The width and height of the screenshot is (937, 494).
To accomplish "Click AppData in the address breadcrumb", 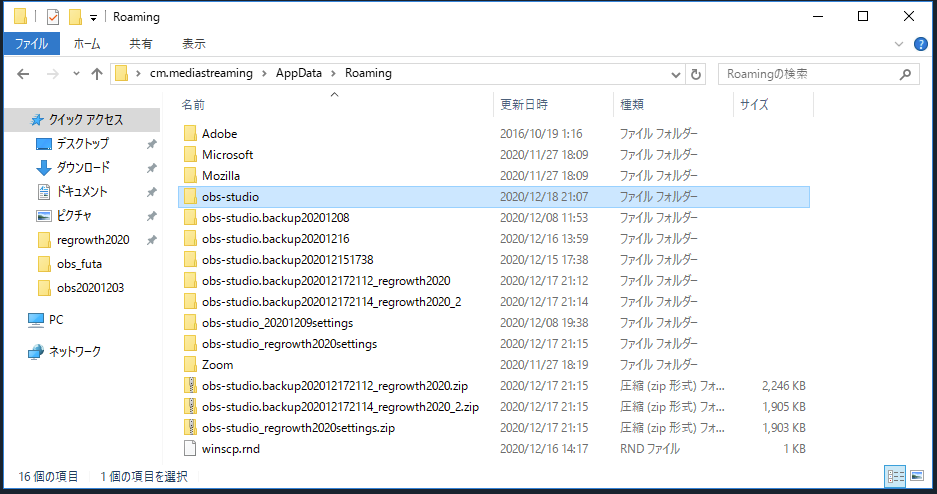I will [x=299, y=73].
